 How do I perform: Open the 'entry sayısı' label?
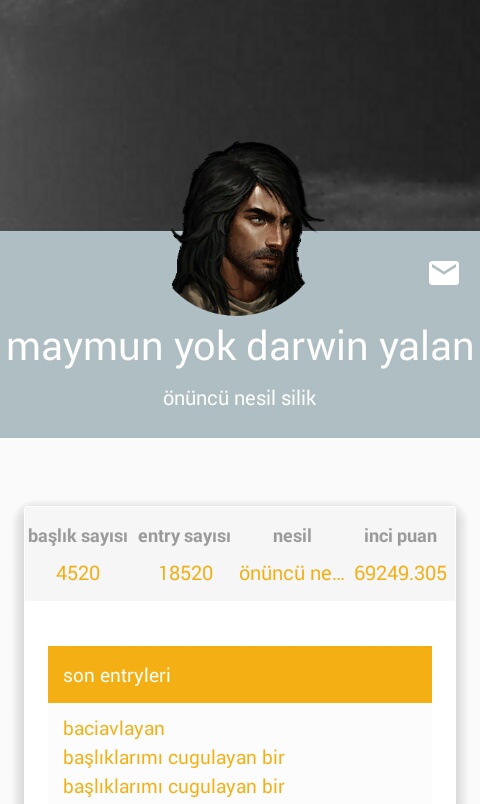pyautogui.click(x=184, y=536)
